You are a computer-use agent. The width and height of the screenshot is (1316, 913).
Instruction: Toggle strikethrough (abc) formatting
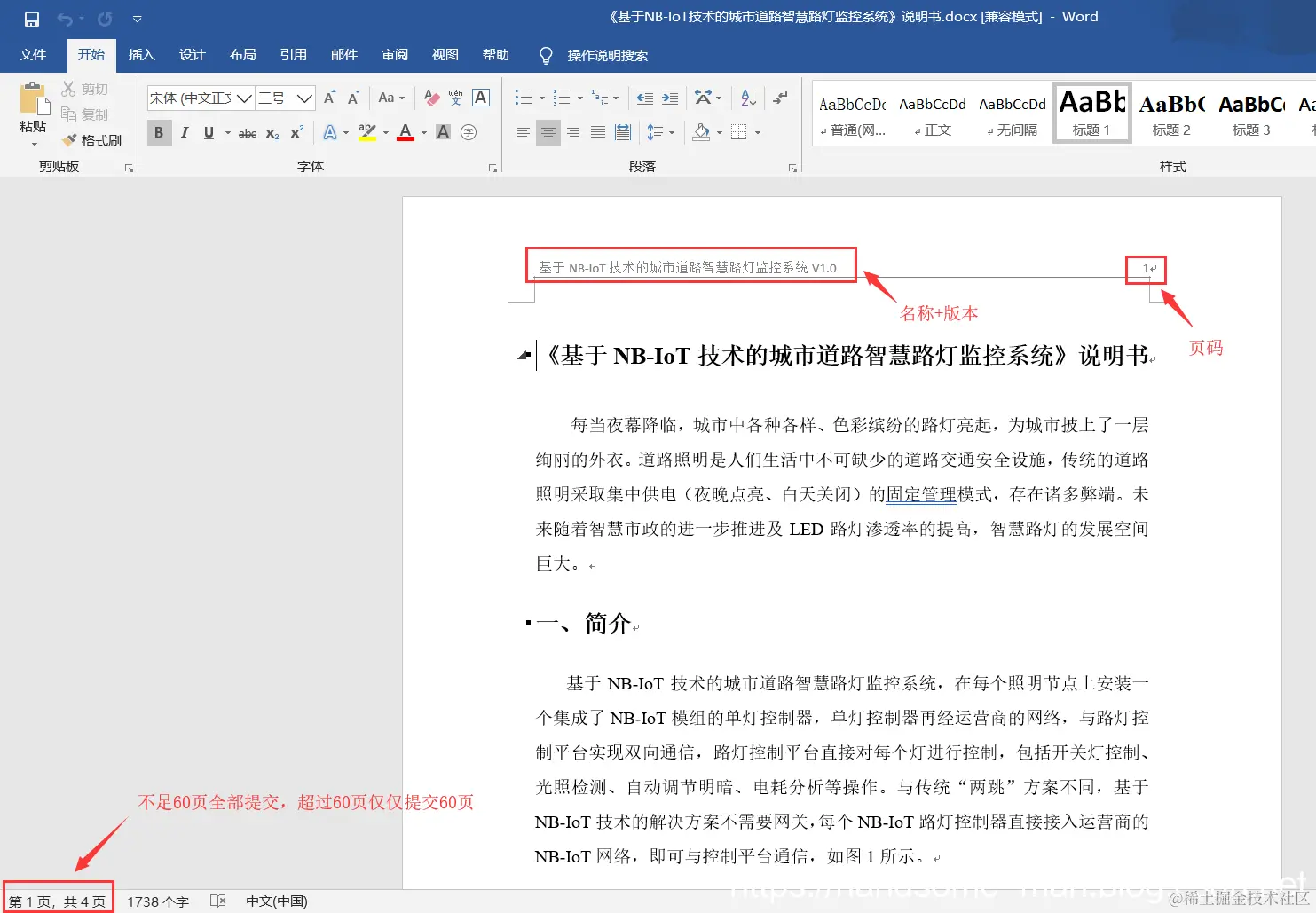point(248,133)
